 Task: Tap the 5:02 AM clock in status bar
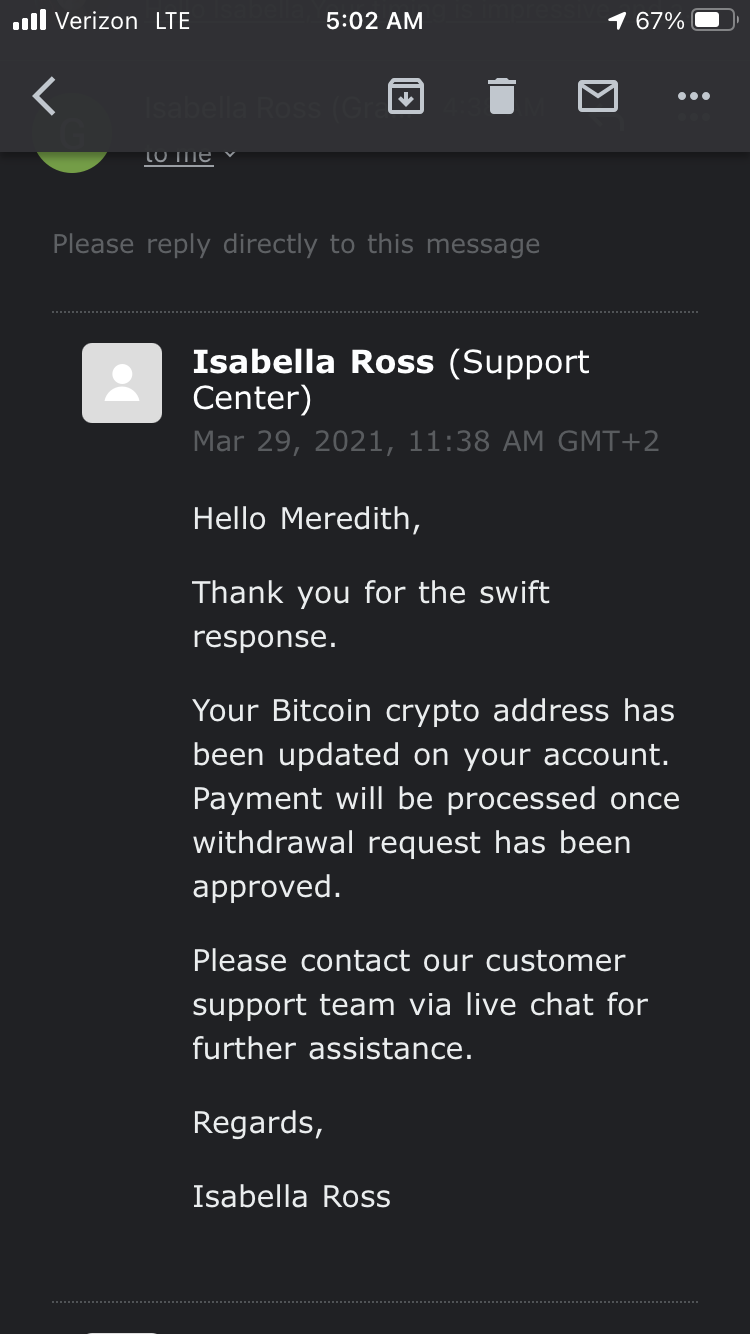(x=374, y=21)
